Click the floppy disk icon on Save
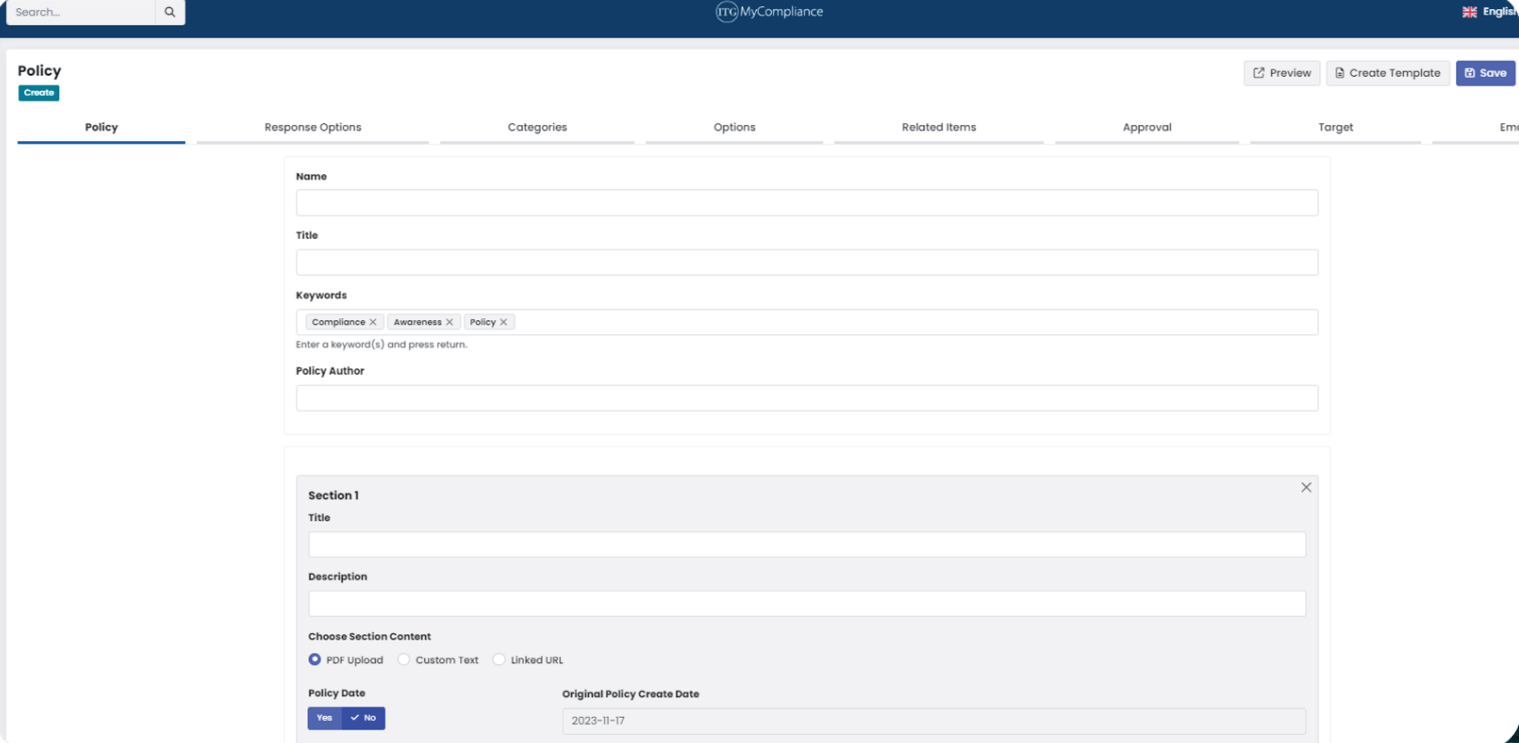The height and width of the screenshot is (743, 1519). click(x=1471, y=73)
